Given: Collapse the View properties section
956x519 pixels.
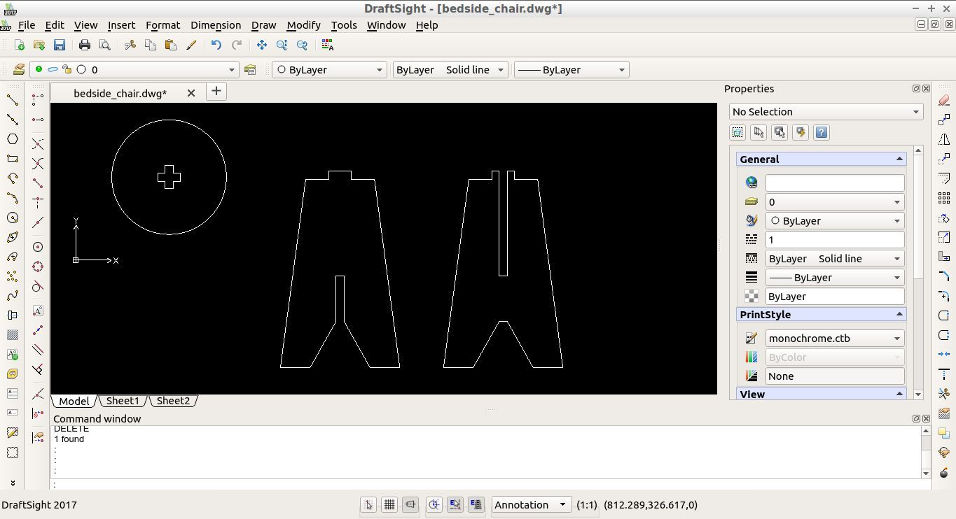Looking at the screenshot, I should pyautogui.click(x=899, y=394).
